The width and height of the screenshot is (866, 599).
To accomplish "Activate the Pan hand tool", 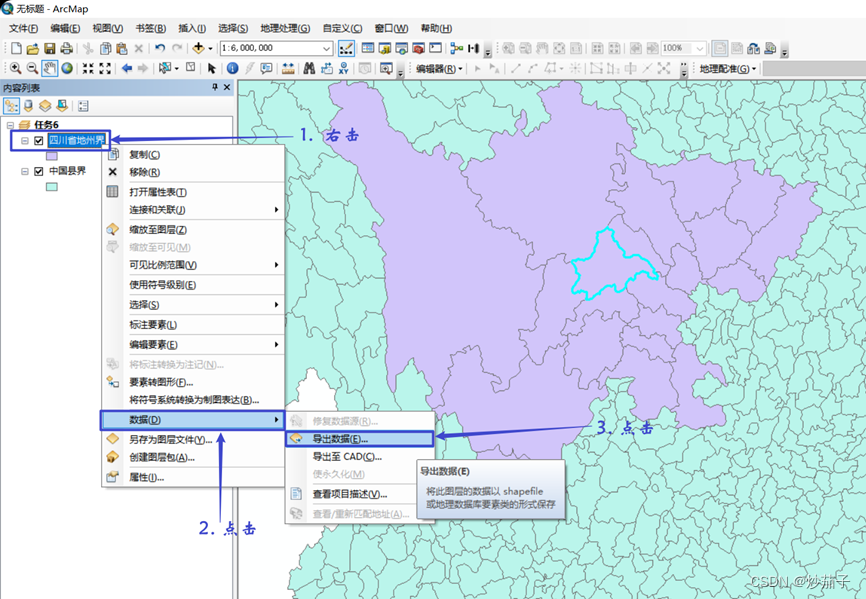I will 50,68.
